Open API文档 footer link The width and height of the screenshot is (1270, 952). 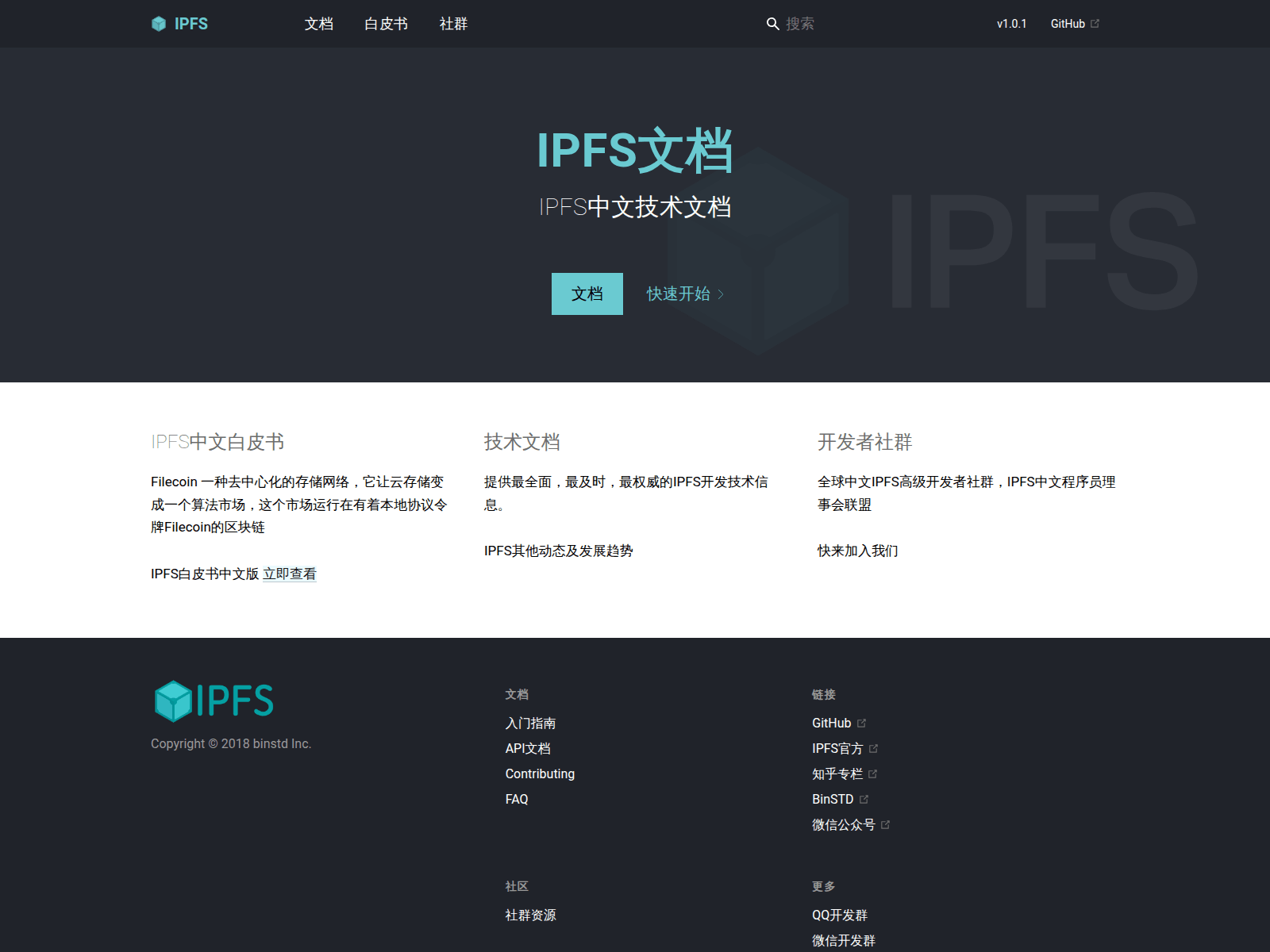[528, 749]
